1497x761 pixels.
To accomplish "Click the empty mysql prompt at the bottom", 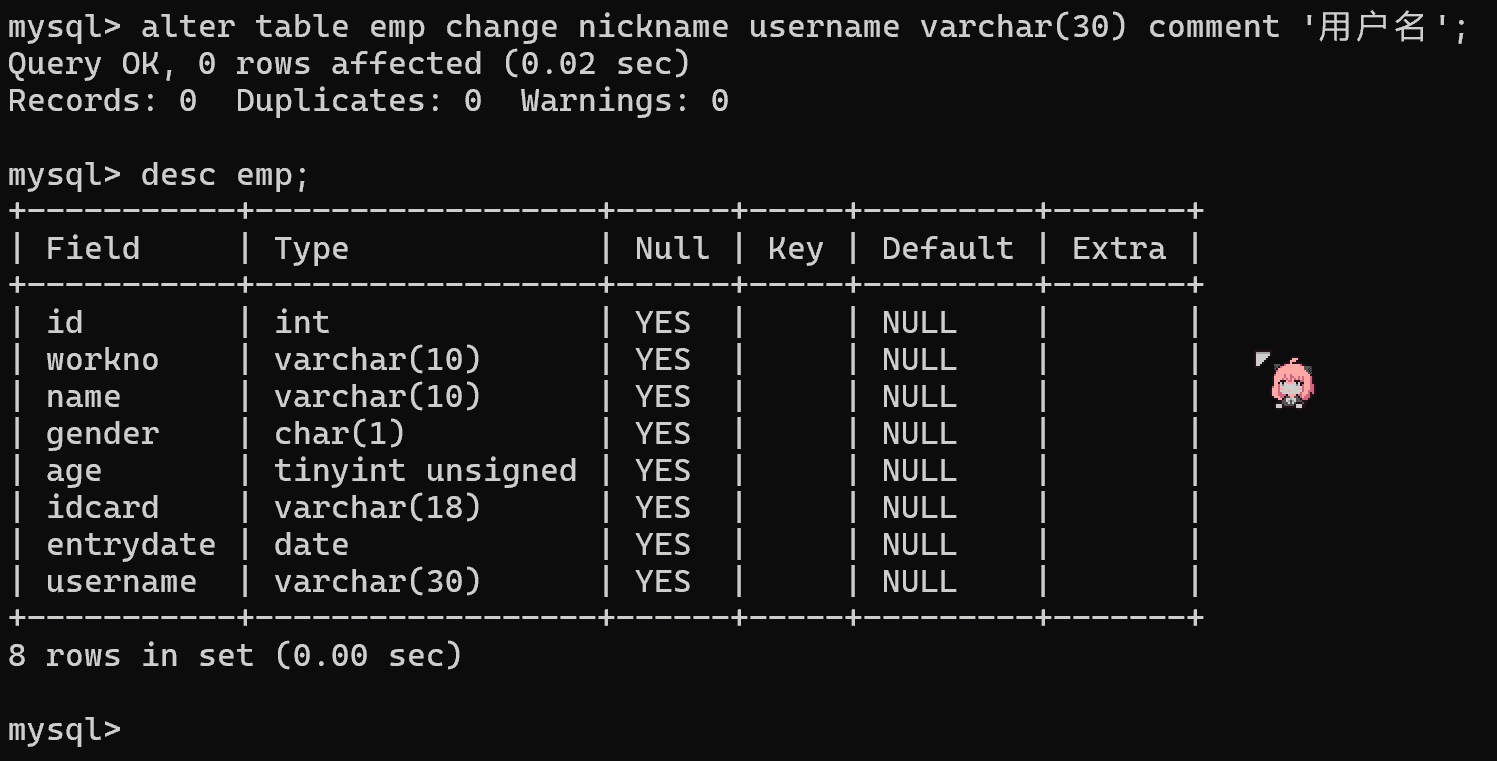I will [64, 729].
